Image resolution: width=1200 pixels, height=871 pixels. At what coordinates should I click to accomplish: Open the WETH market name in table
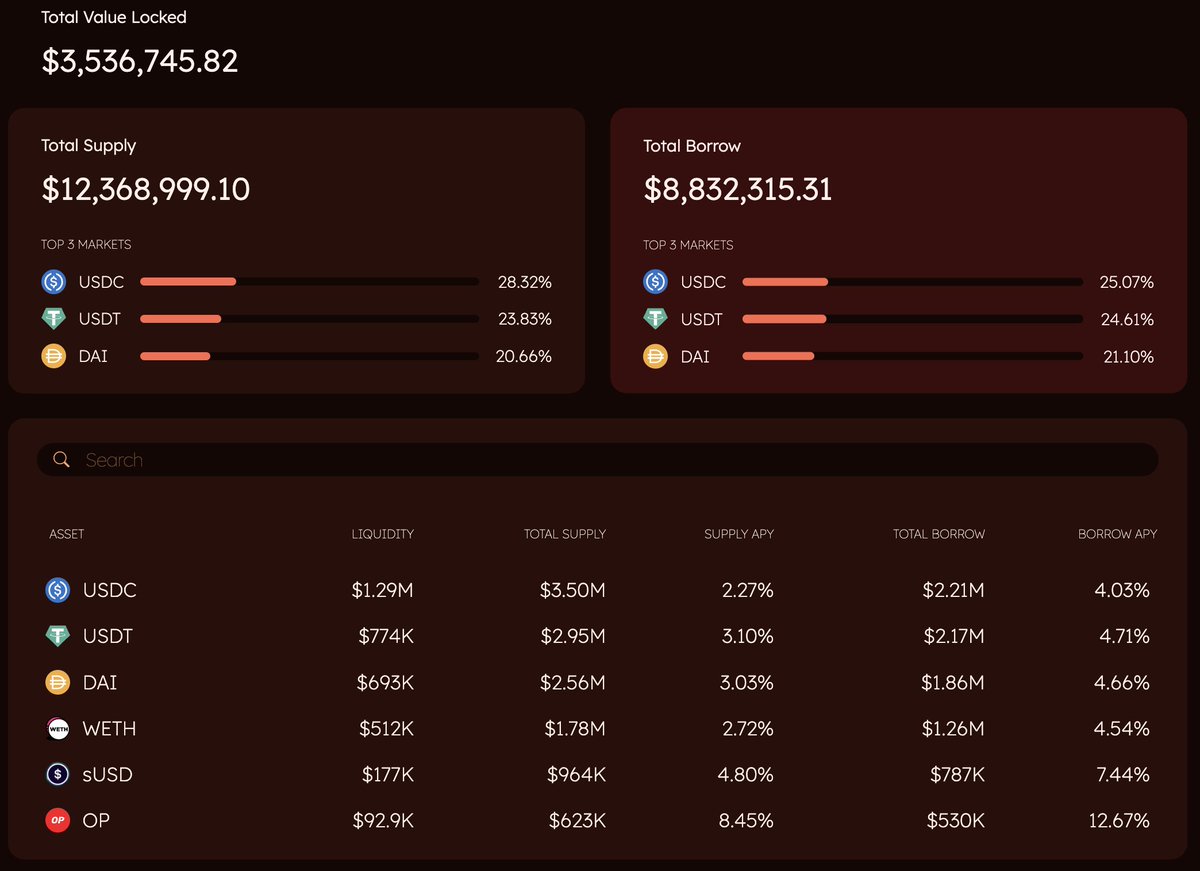tap(110, 728)
